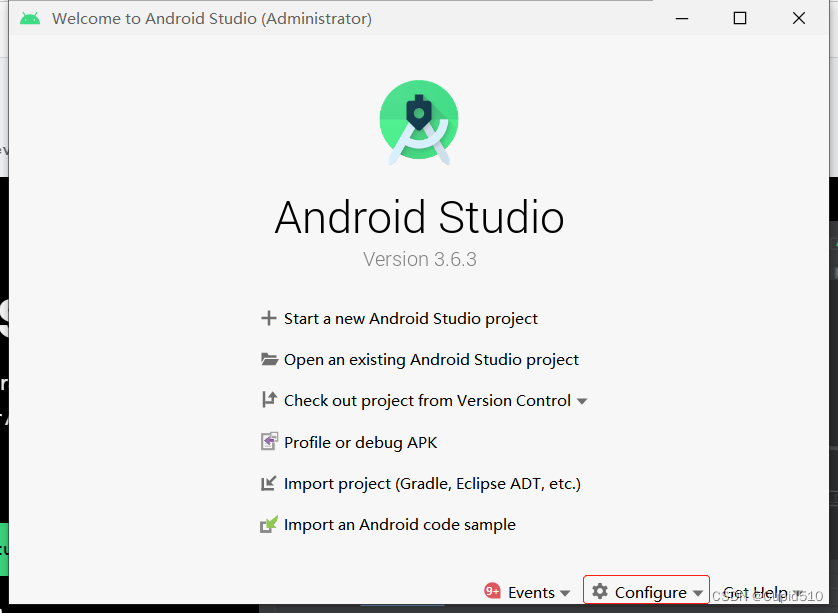Click the import project arrow icon
Viewport: 838px width, 613px height.
tap(268, 483)
